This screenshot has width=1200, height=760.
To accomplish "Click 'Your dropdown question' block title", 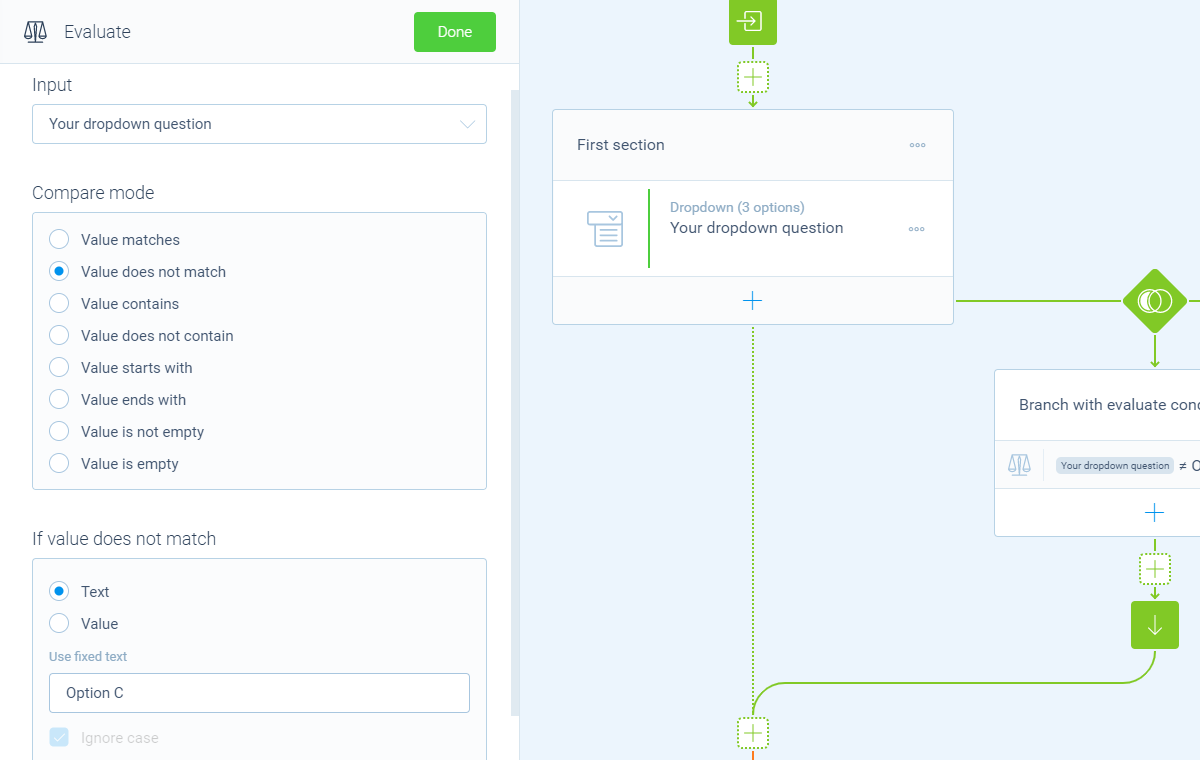I will click(757, 228).
